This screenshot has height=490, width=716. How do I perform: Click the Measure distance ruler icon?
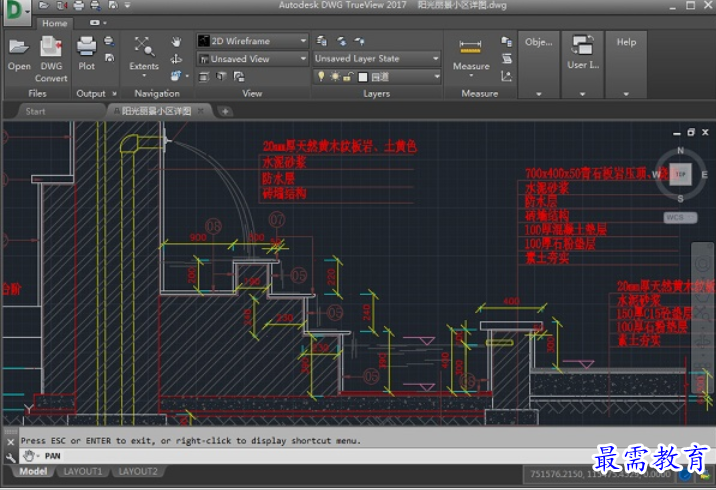470,47
